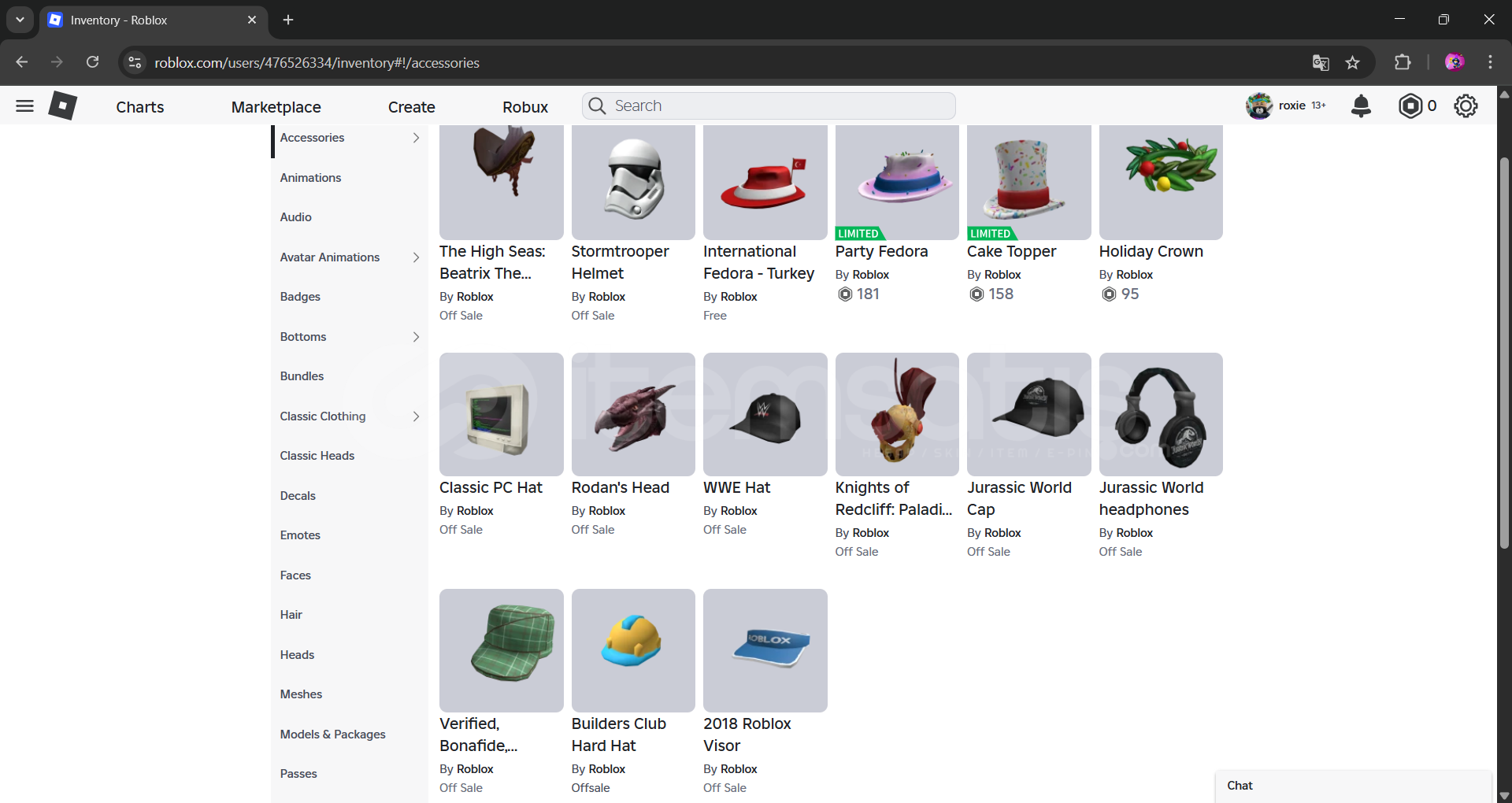Bookmark this page with star icon
Screen dimensions: 1512x803
[1352, 63]
